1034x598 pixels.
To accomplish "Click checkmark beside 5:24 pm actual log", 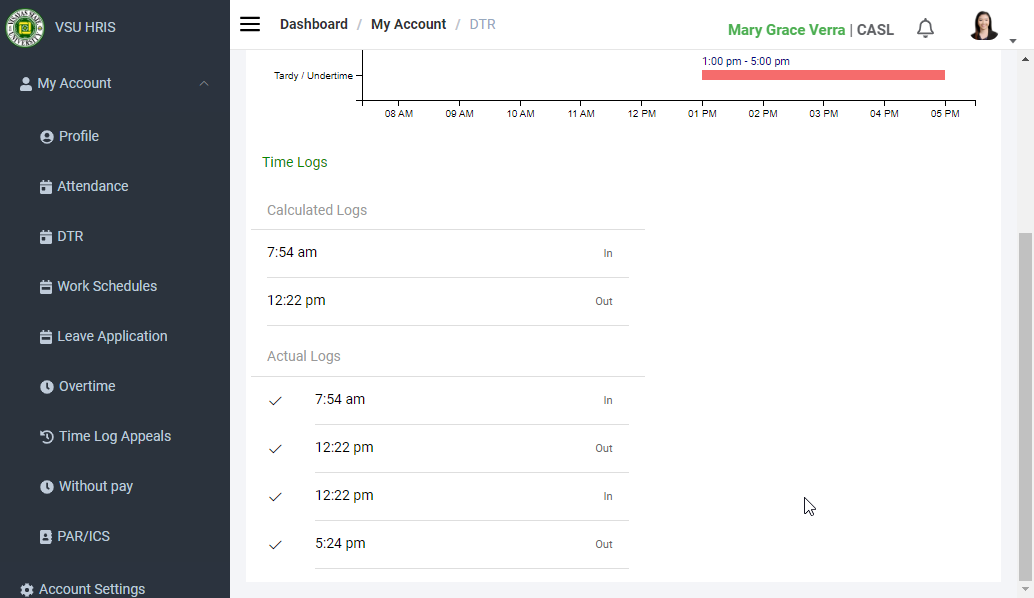I will click(276, 545).
